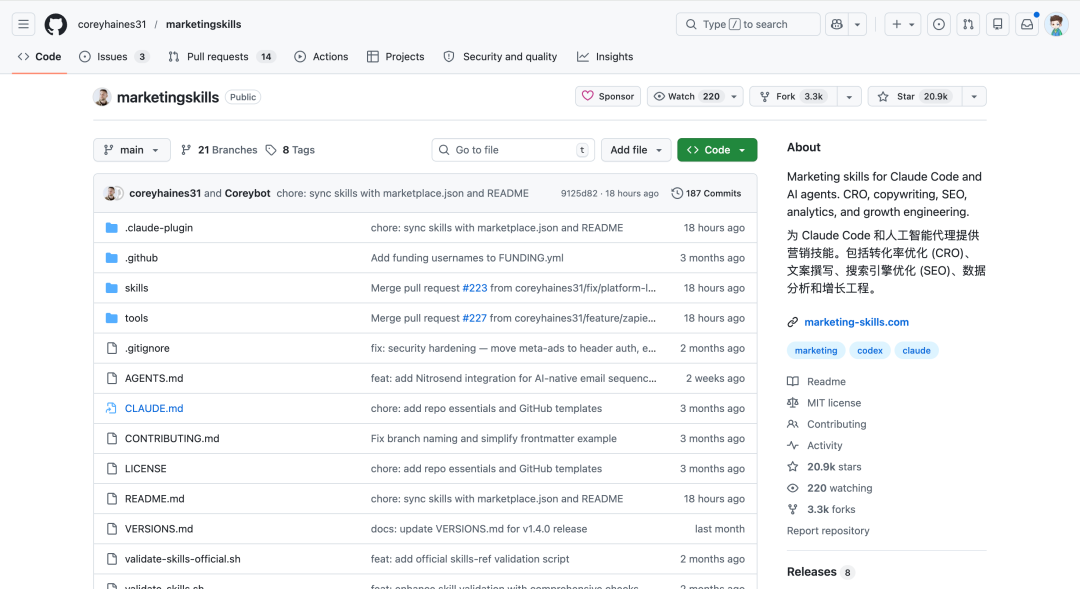Select the marketing topic tag
This screenshot has height=589, width=1080.
[x=816, y=351]
